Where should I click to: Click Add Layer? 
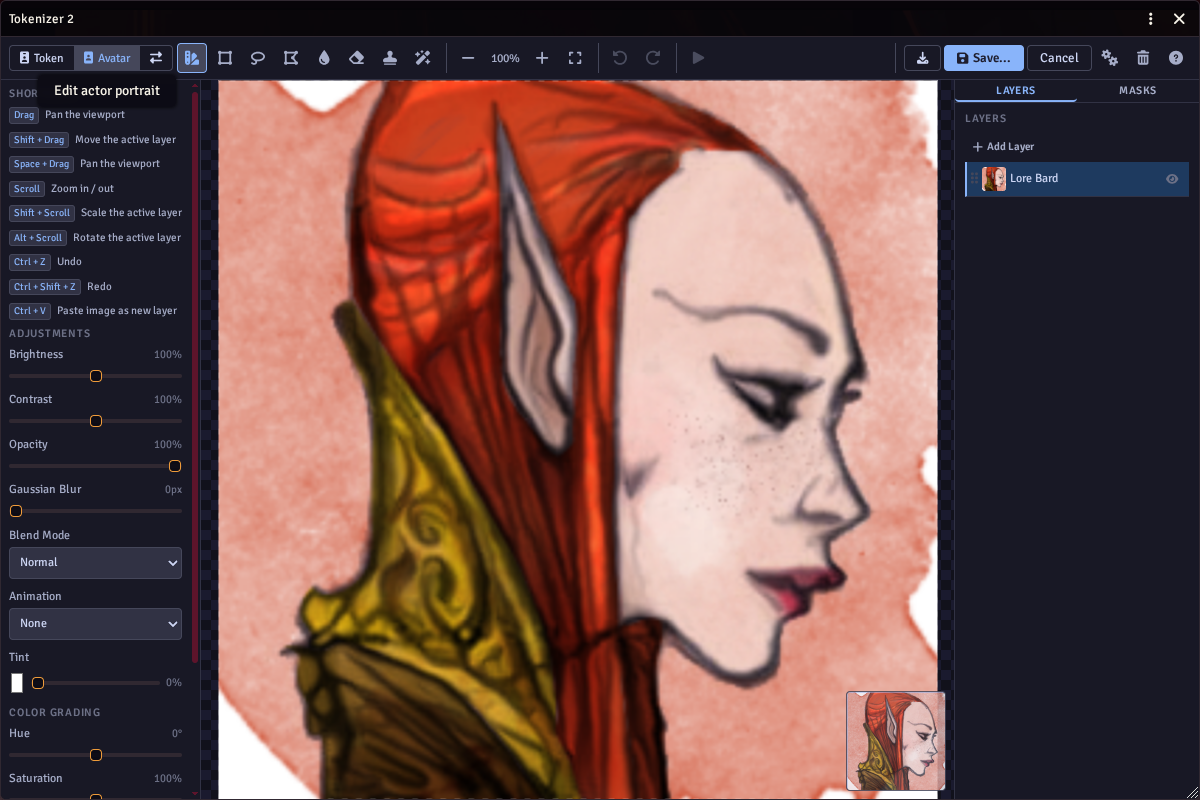[1003, 147]
